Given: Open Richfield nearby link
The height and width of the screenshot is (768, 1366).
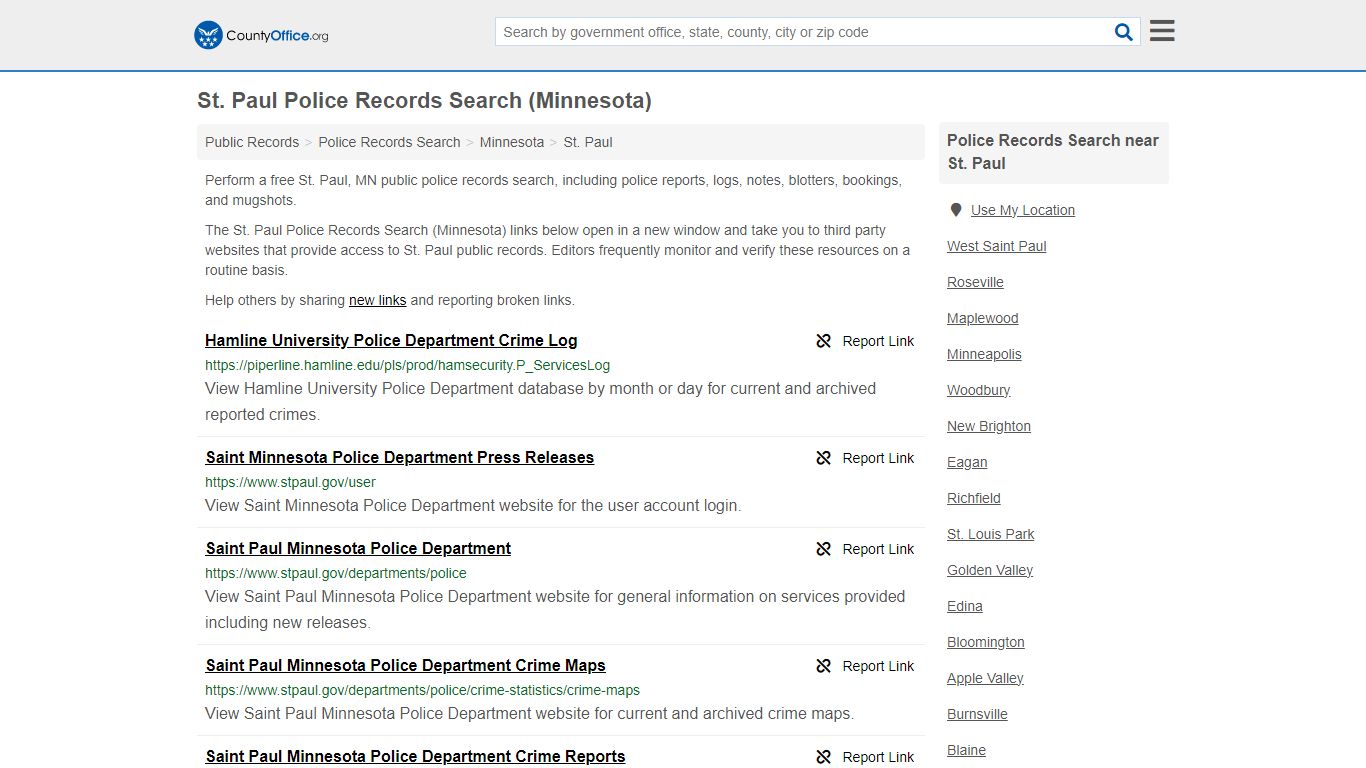Looking at the screenshot, I should click(x=974, y=498).
